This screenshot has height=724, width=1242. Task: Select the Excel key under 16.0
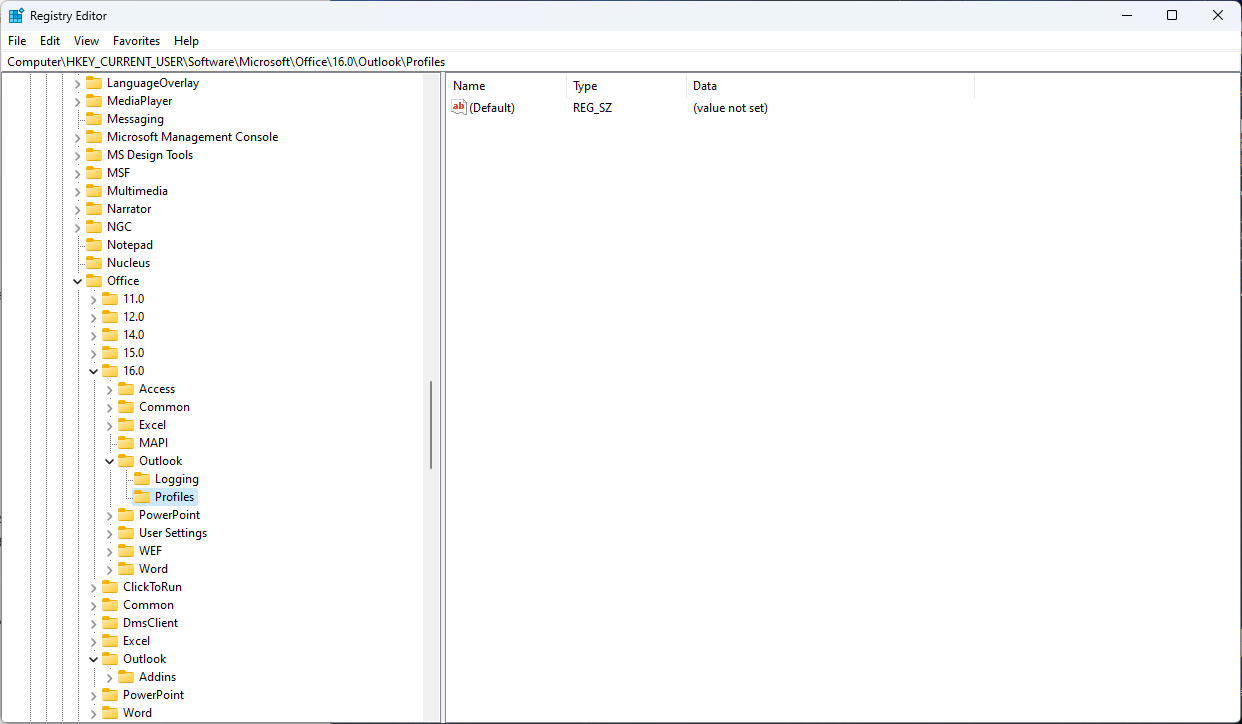pyautogui.click(x=152, y=425)
